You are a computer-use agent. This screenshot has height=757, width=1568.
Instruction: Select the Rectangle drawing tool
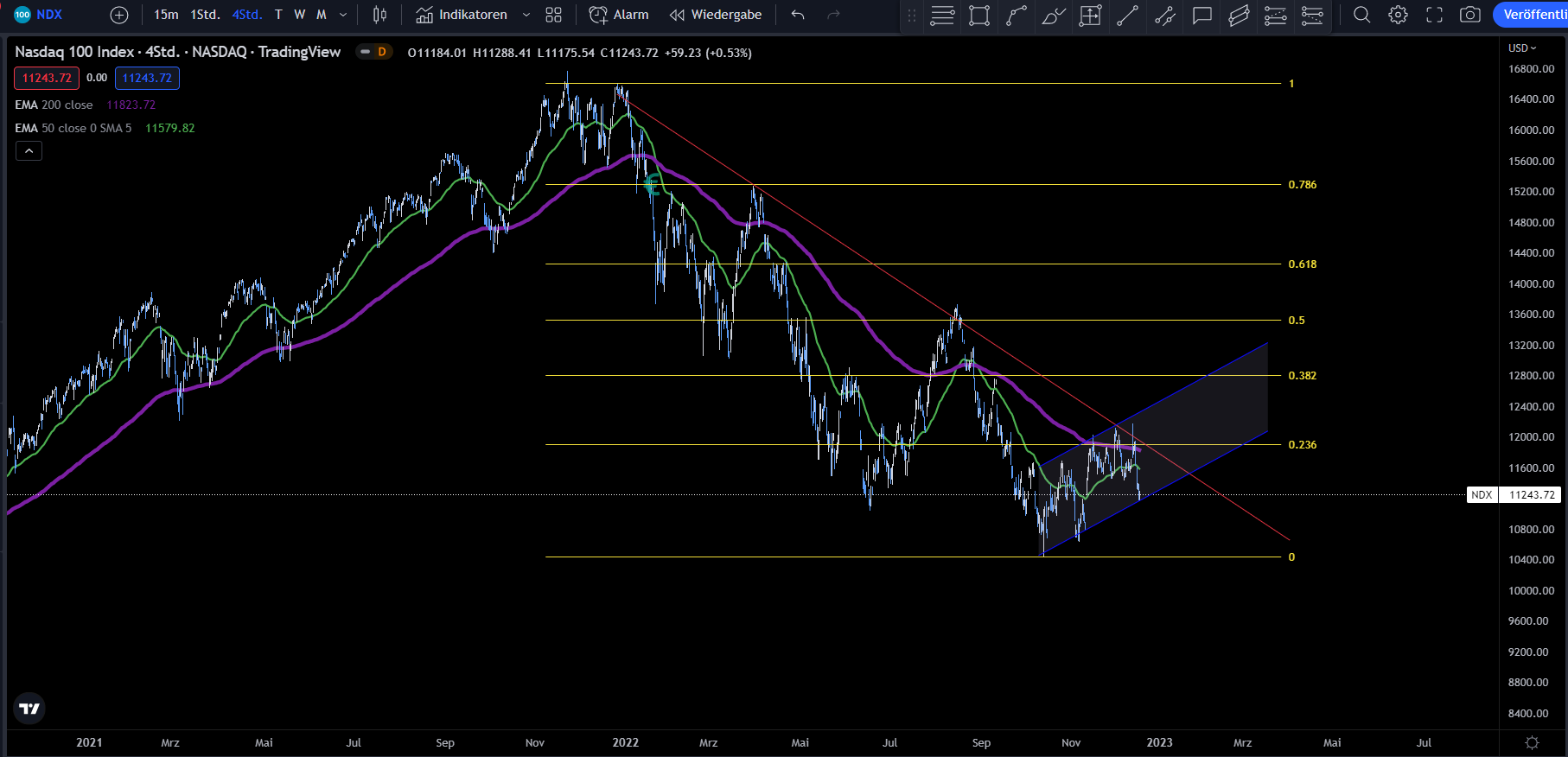point(979,15)
